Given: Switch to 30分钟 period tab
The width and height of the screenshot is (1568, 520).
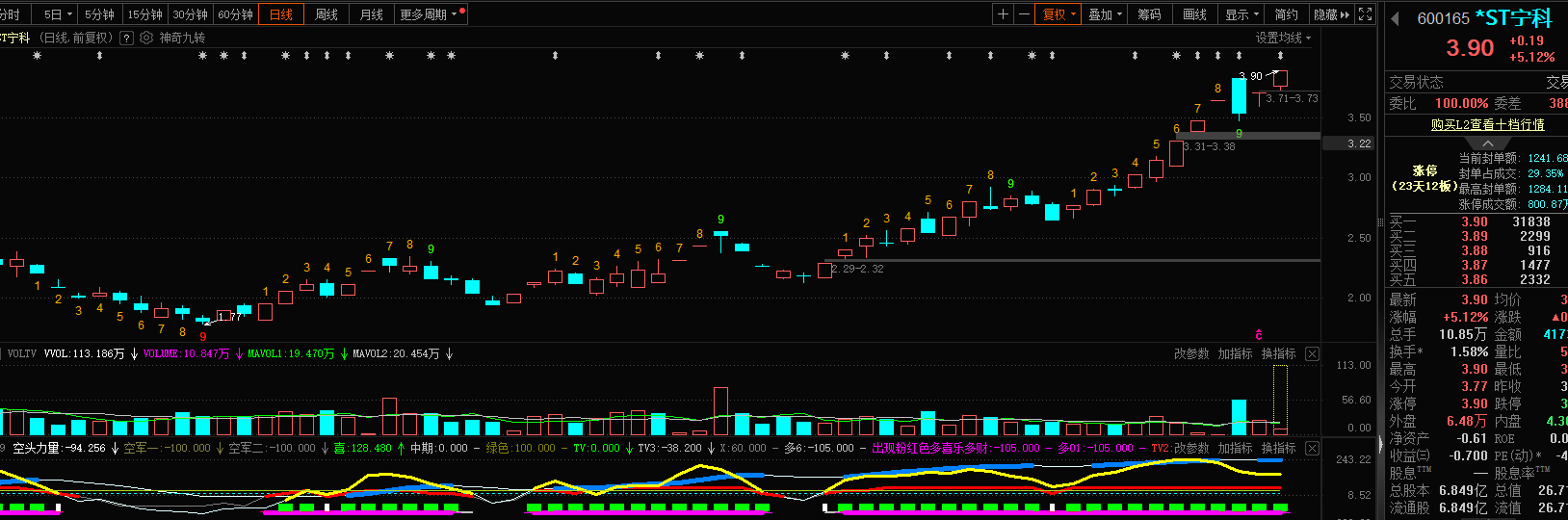Looking at the screenshot, I should (x=190, y=14).
